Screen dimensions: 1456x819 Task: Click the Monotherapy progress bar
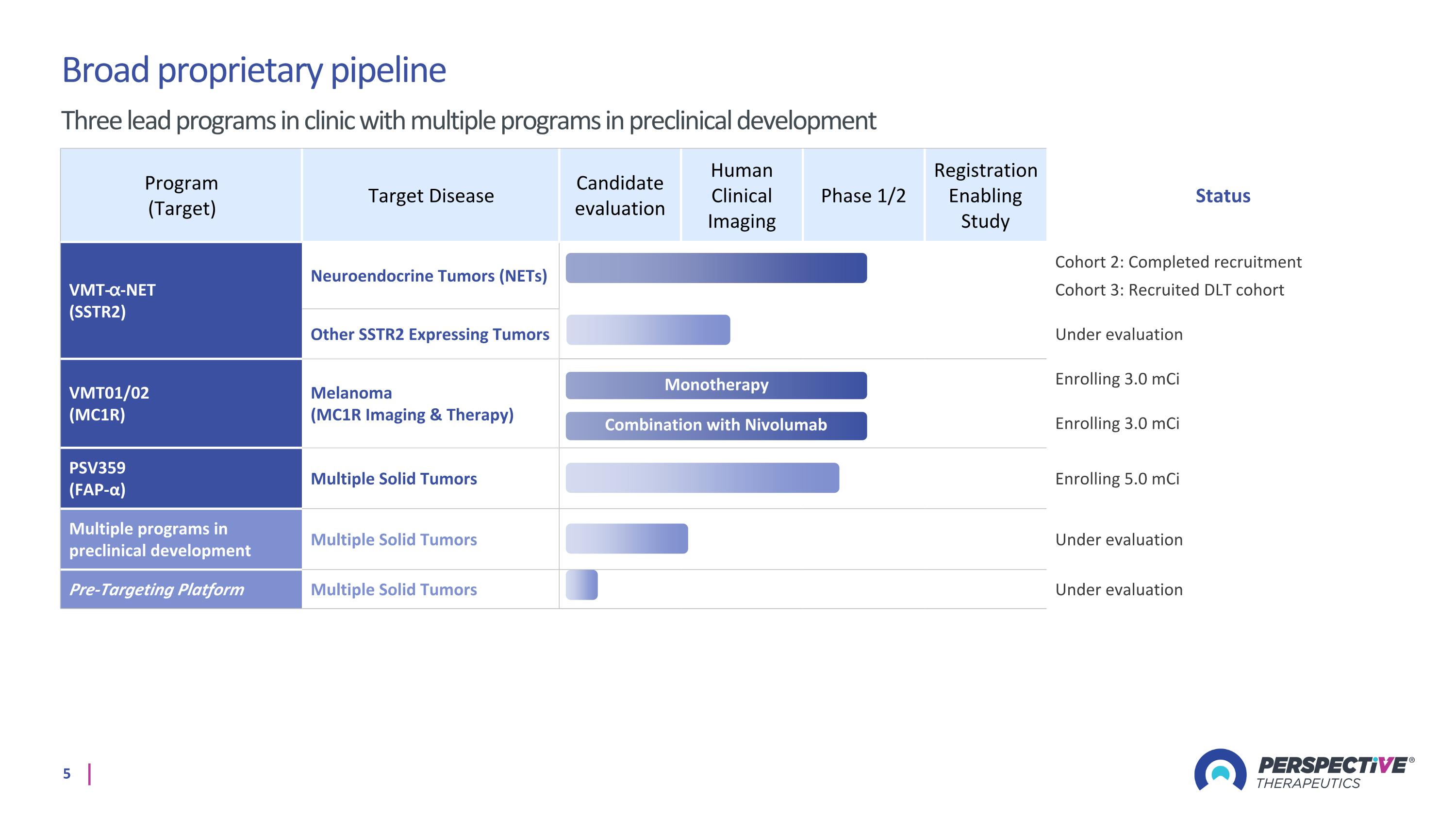point(715,385)
